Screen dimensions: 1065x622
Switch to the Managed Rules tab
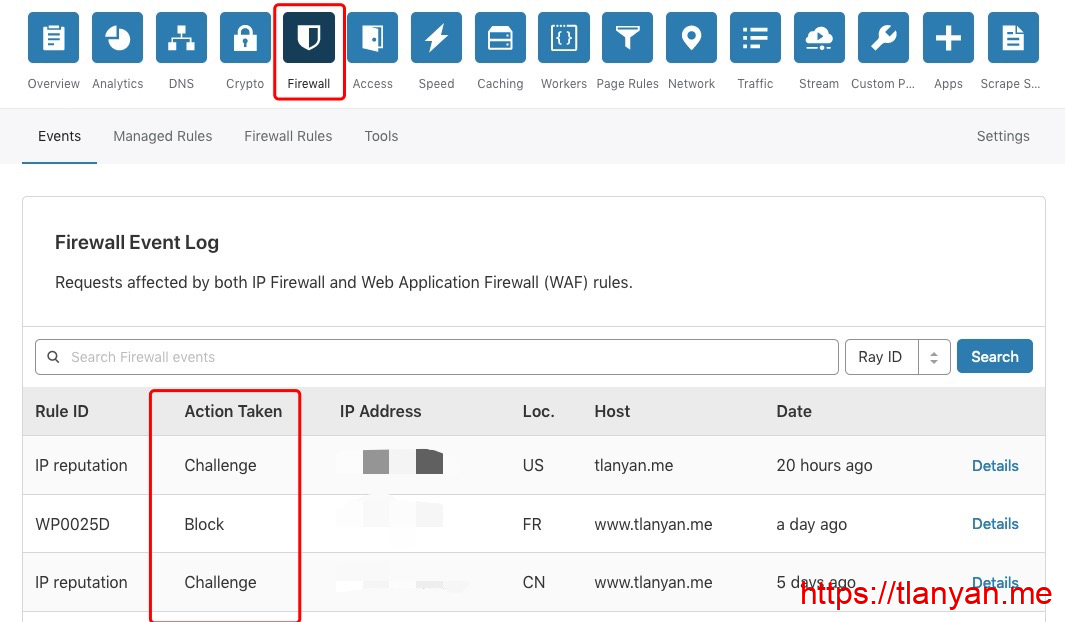(162, 136)
